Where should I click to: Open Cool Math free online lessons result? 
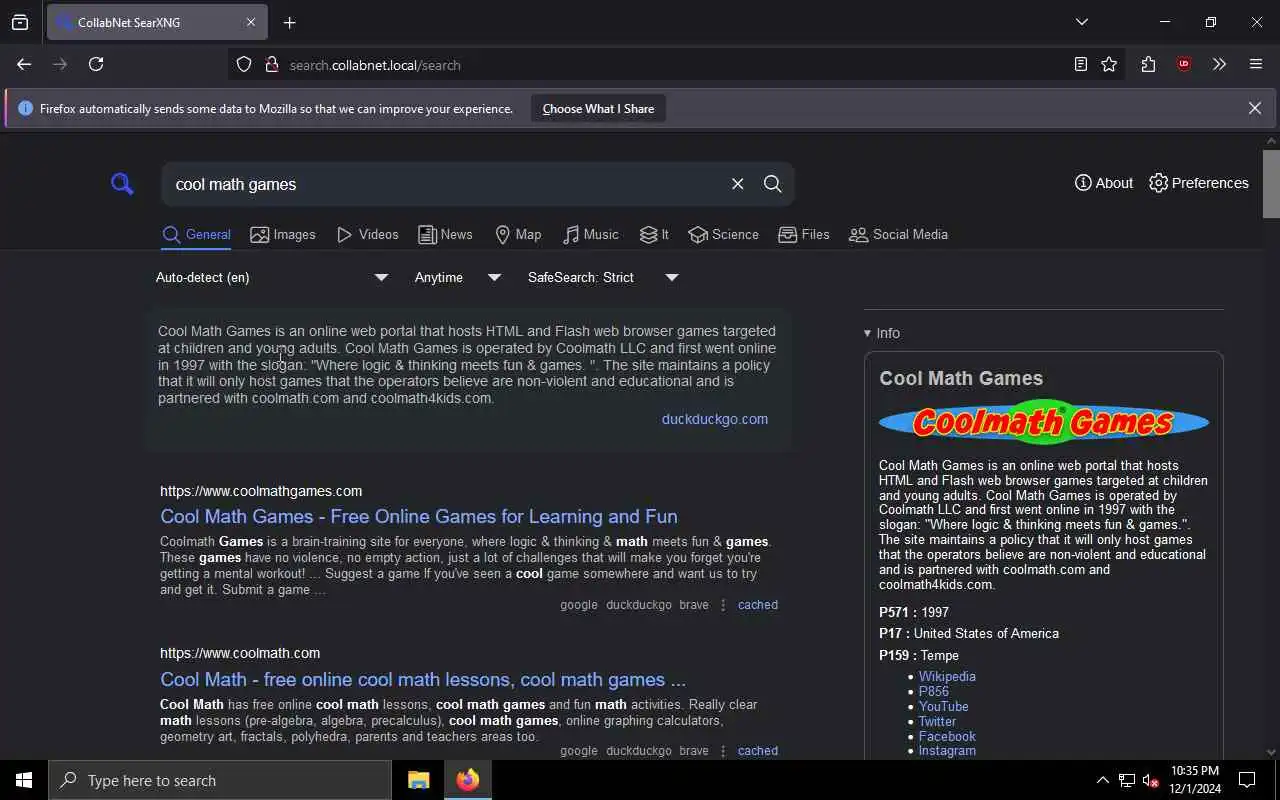[423, 679]
